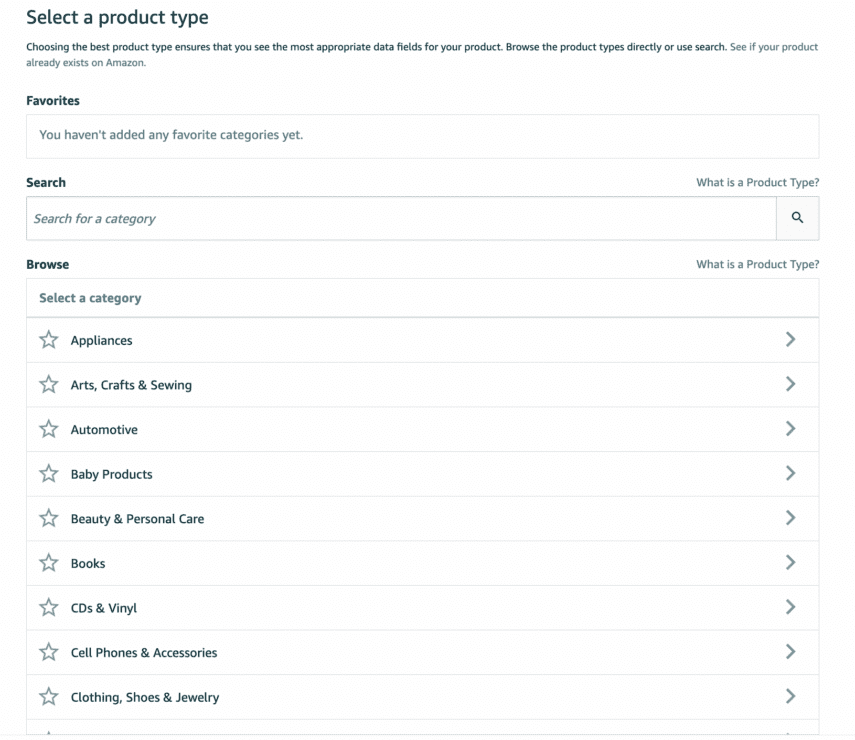Favorite the Appliances category star

click(x=48, y=340)
